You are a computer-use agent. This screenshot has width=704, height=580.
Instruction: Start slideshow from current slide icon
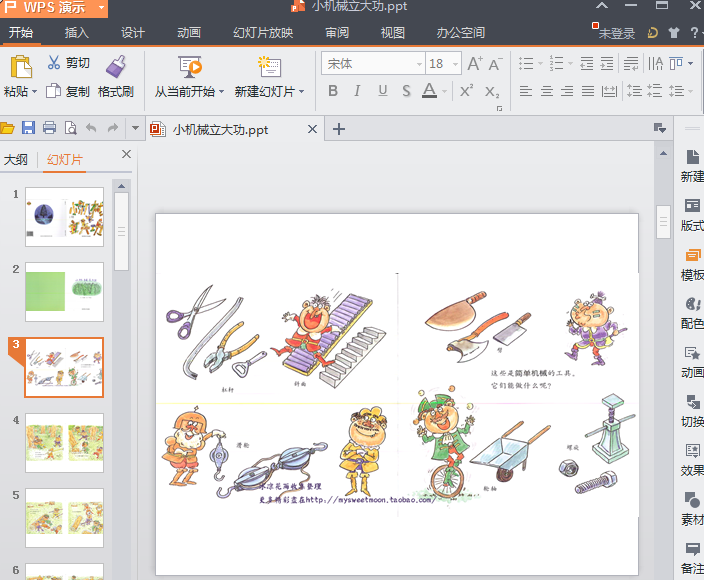click(190, 67)
